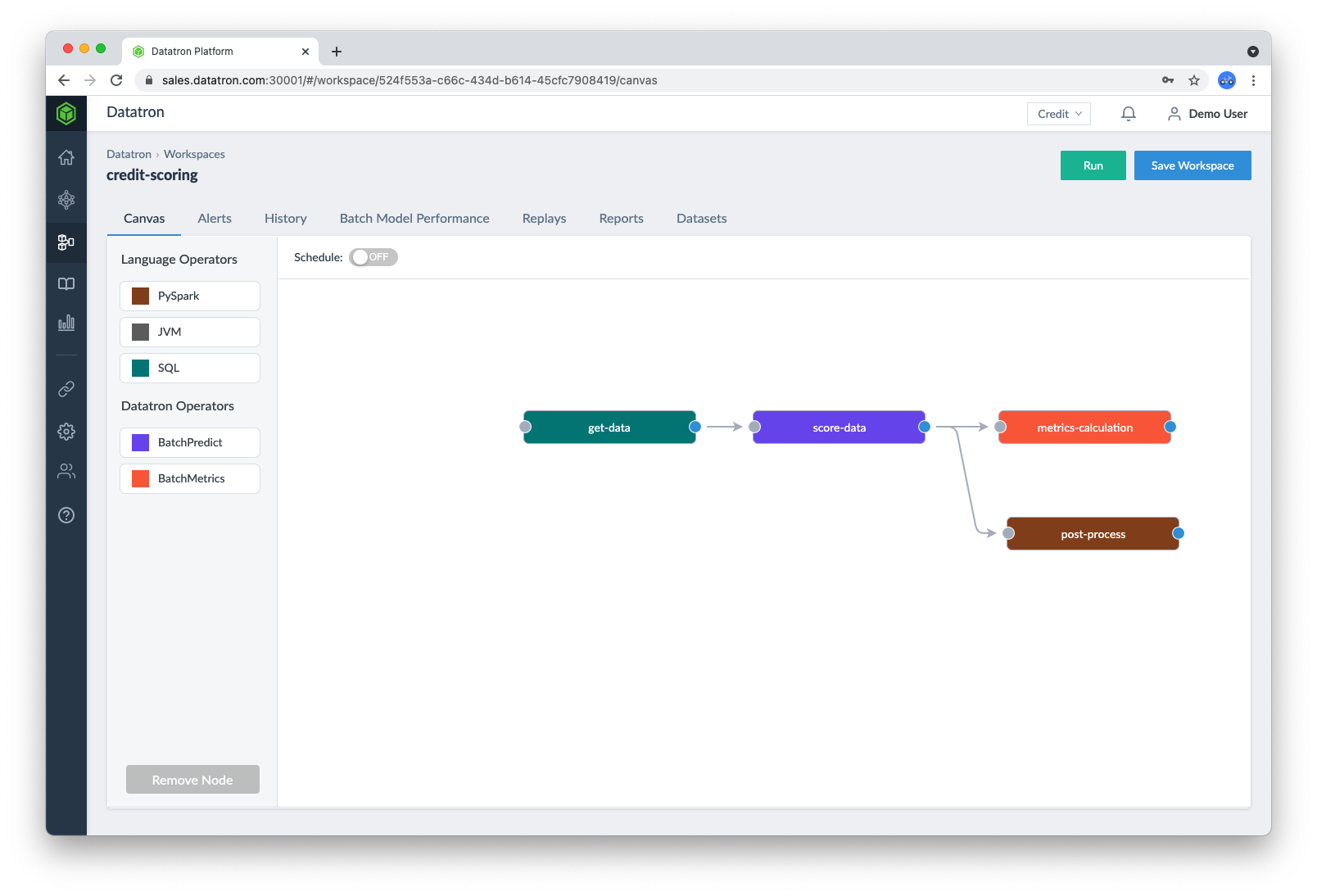Click the browser back arrow
Image resolution: width=1317 pixels, height=896 pixels.
(64, 80)
